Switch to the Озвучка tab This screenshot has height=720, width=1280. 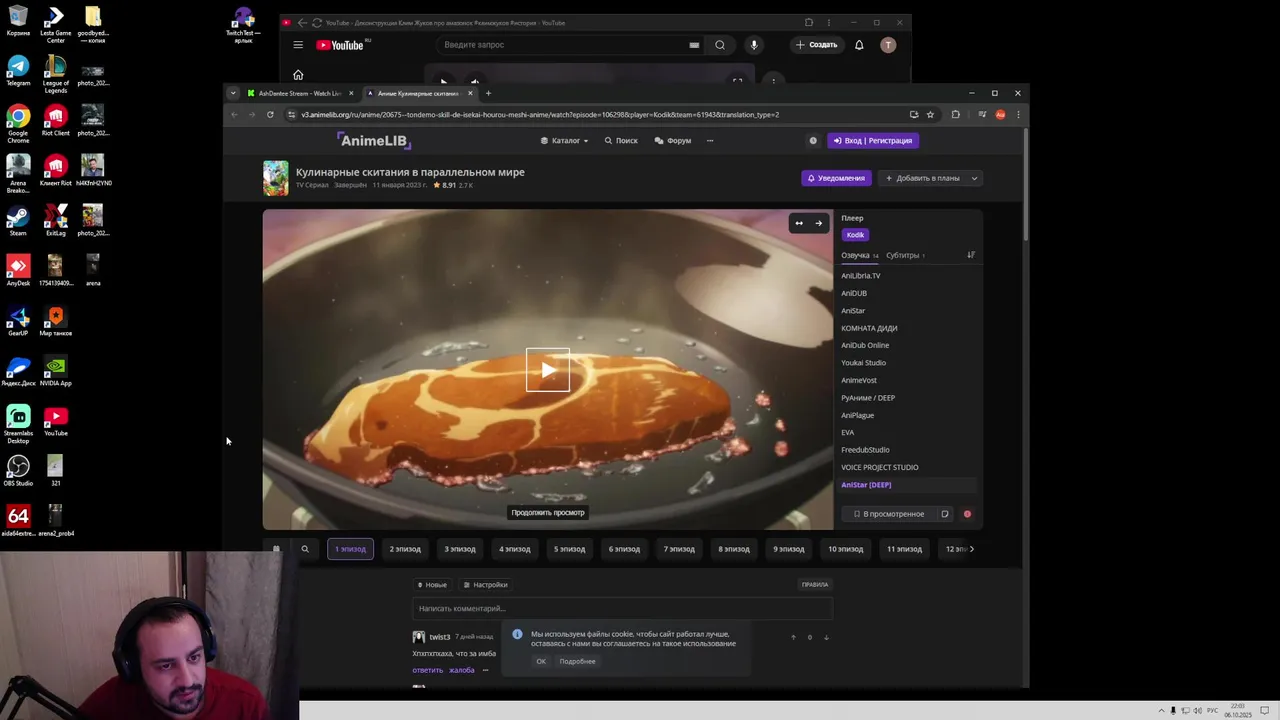tap(859, 255)
